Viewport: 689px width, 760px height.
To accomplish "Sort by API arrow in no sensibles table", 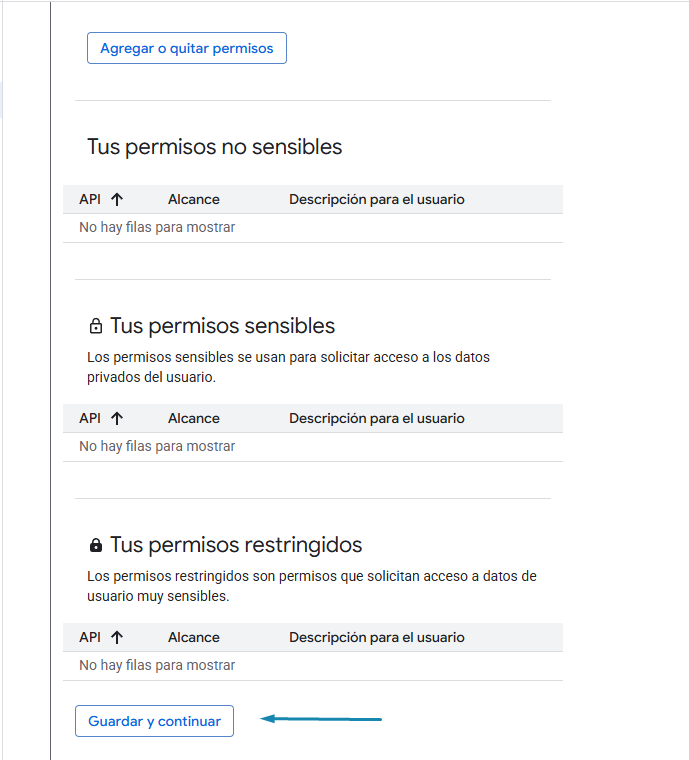I will (x=117, y=199).
